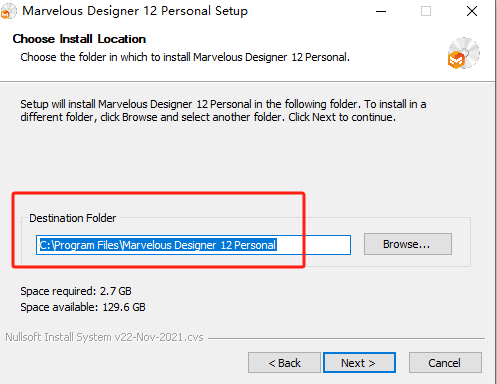This screenshot has width=497, height=384.
Task: Minimize the setup window
Action: (x=381, y=11)
